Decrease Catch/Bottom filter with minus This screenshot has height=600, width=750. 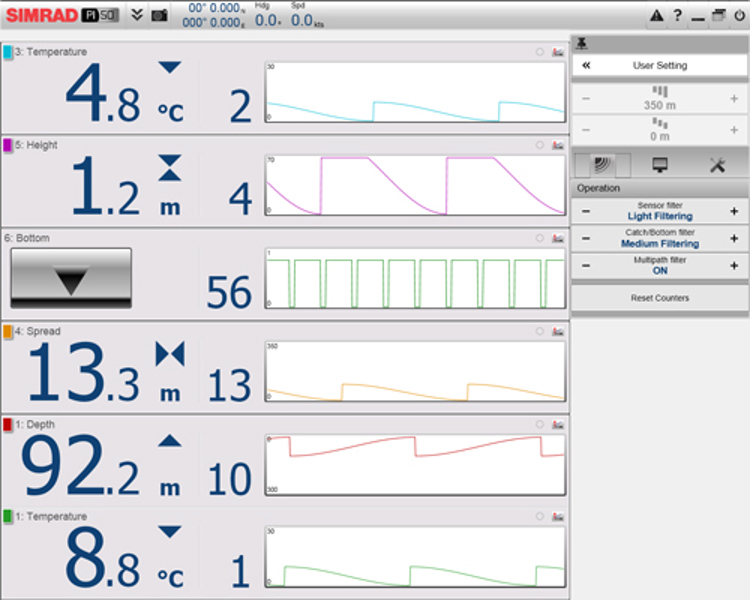[x=586, y=238]
